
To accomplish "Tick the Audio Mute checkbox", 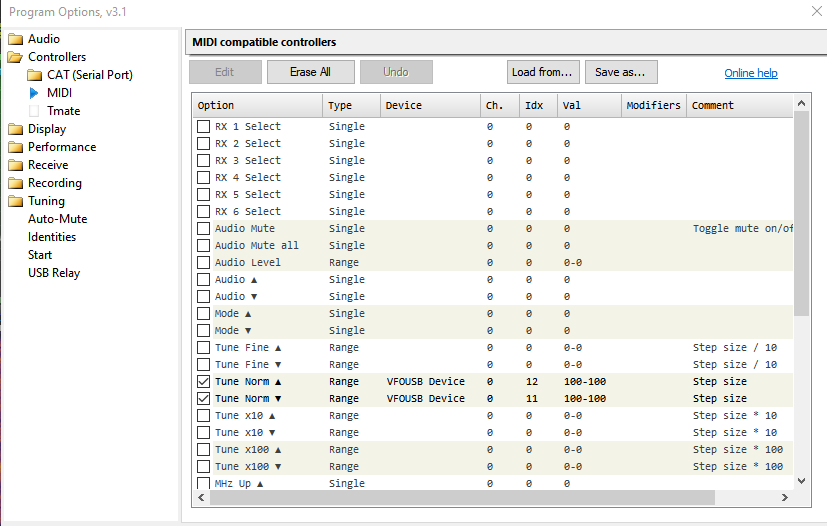I will (204, 229).
